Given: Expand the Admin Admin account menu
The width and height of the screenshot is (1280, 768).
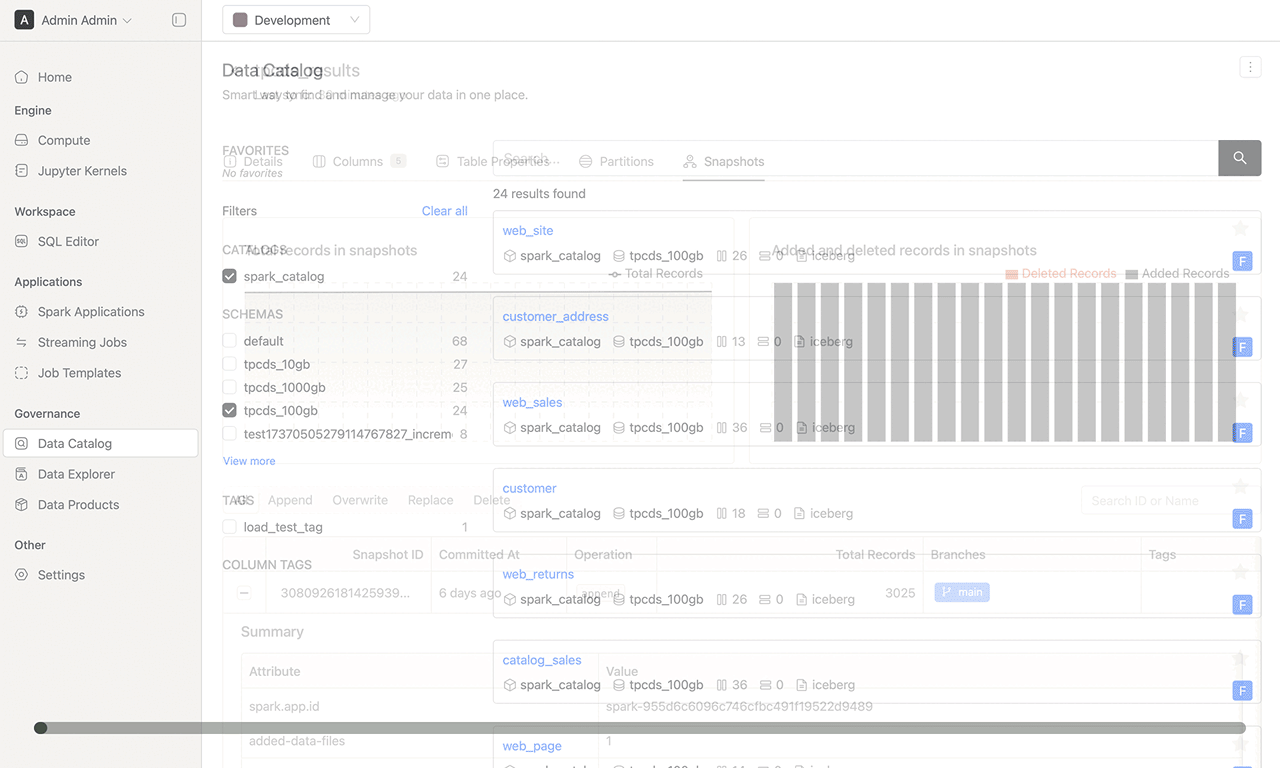Looking at the screenshot, I should (86, 20).
